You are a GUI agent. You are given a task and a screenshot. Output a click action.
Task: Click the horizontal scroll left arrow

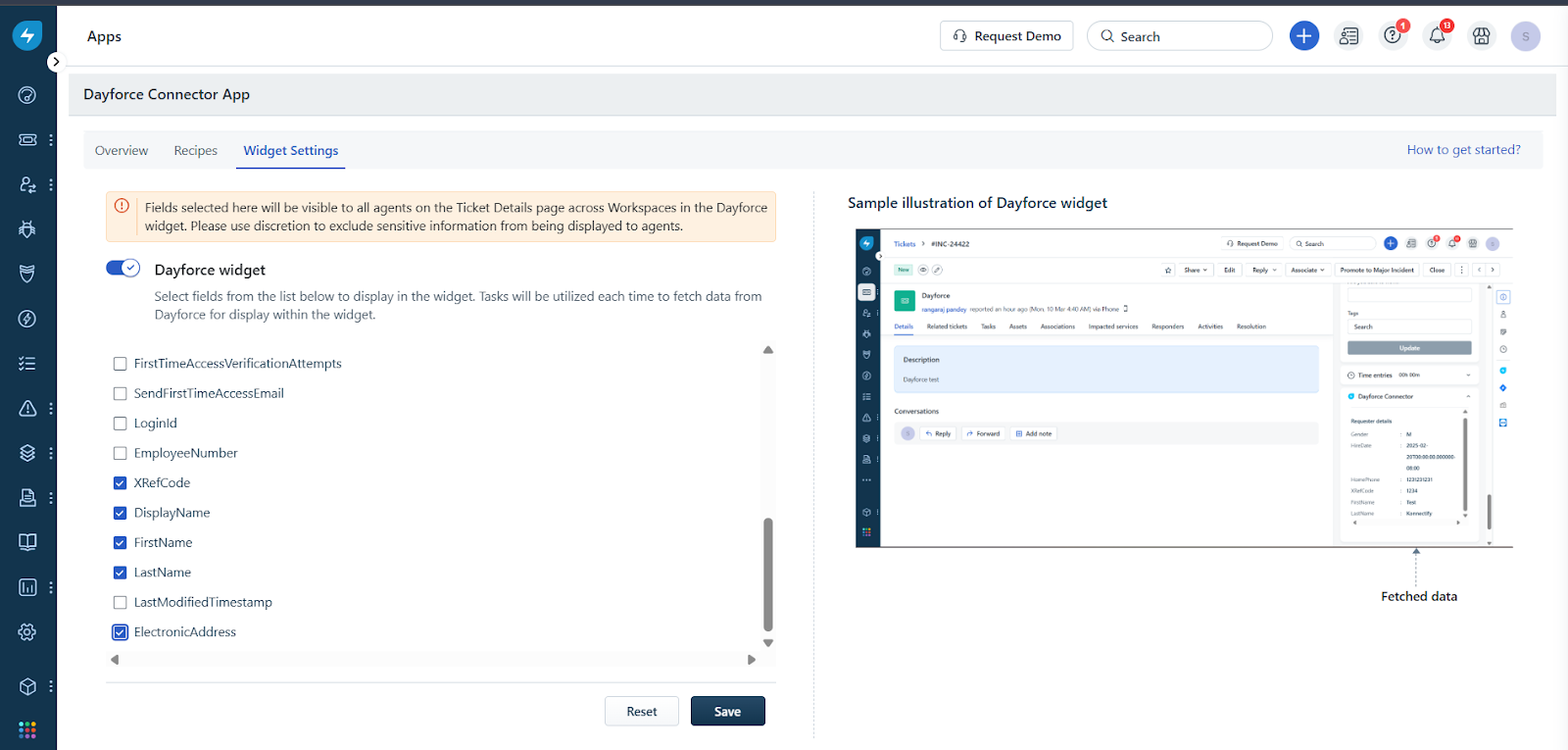click(x=115, y=660)
